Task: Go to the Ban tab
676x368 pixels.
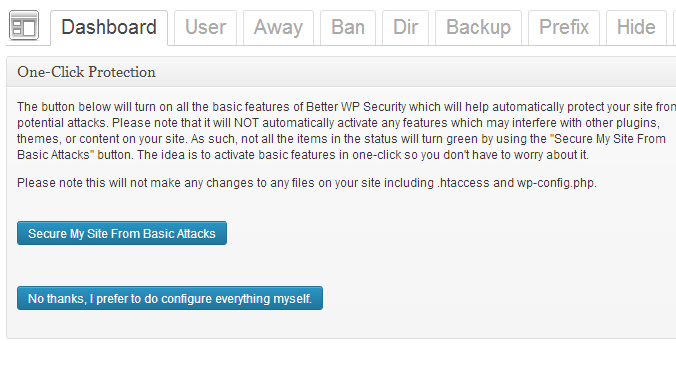Action: 348,28
